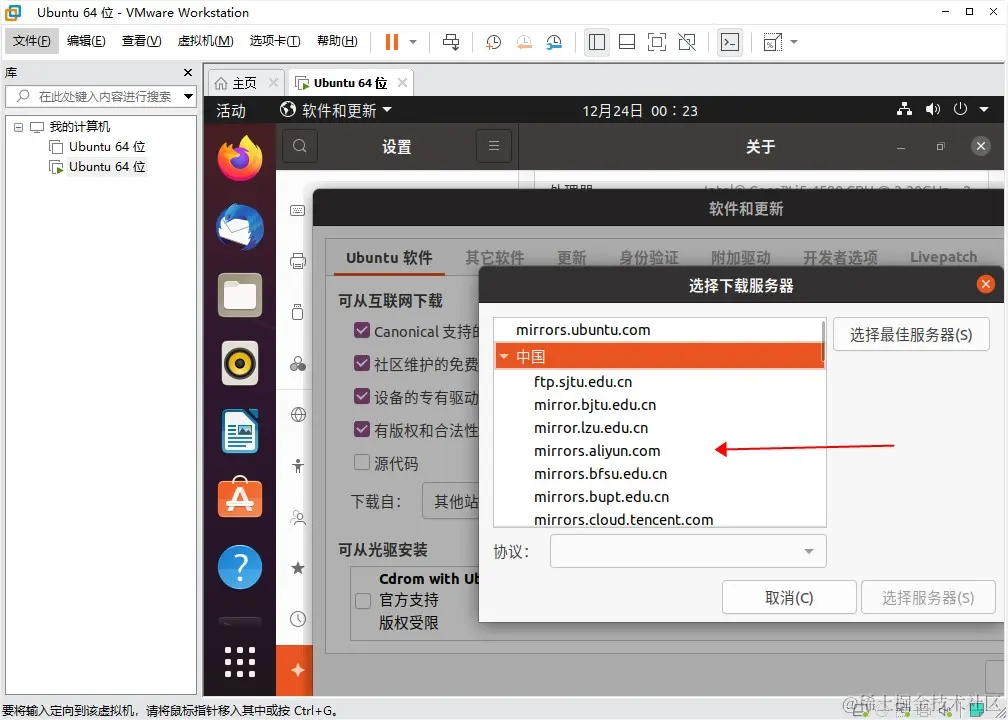Show applications grid icon in dock

click(240, 662)
